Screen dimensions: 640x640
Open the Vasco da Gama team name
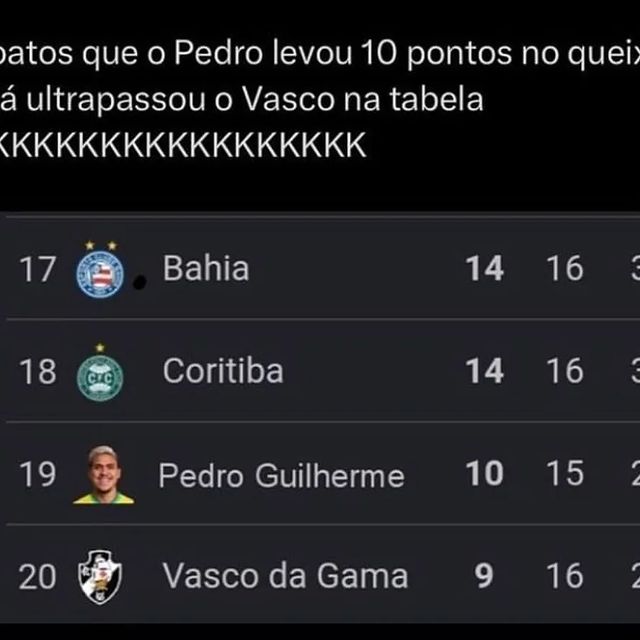point(285,576)
